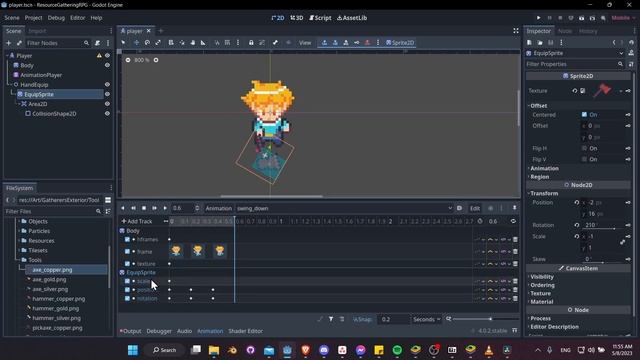Viewport: 640px width, 360px height.
Task: Open Discord from the taskbar
Action: pos(324,350)
